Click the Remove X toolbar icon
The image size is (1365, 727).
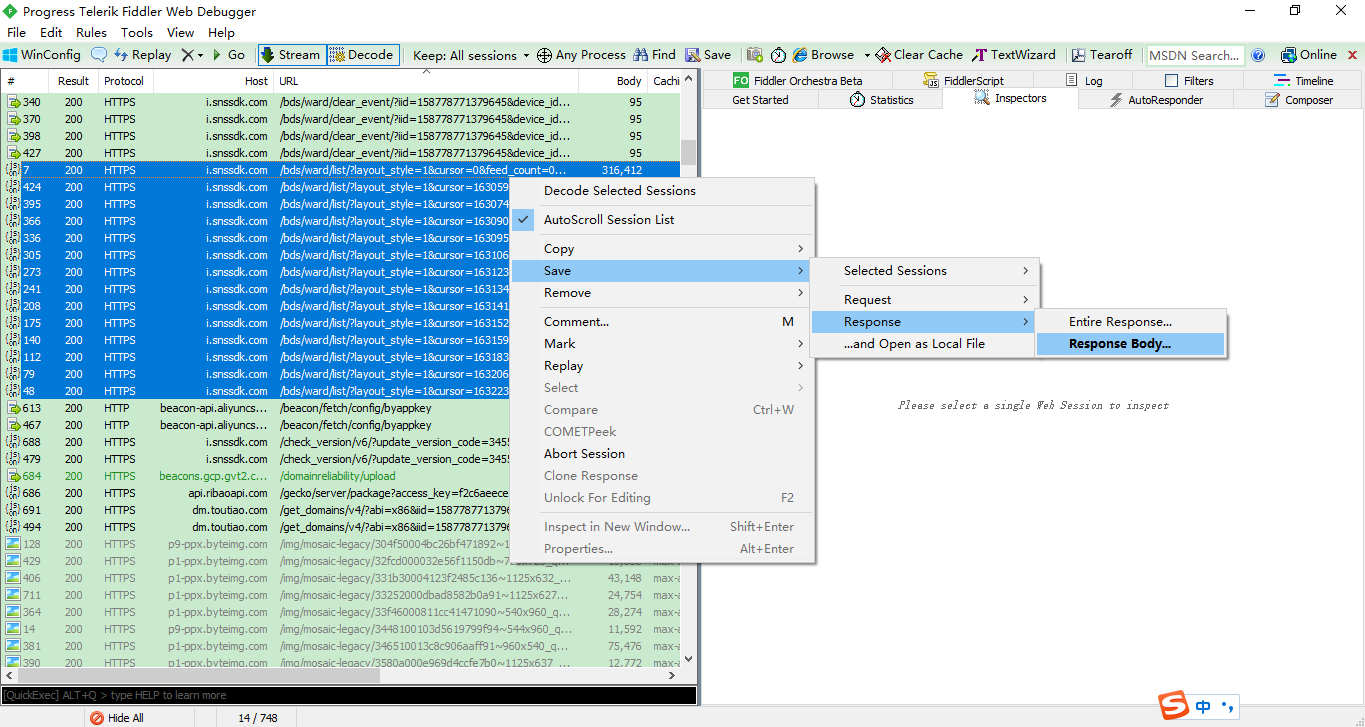click(x=187, y=55)
